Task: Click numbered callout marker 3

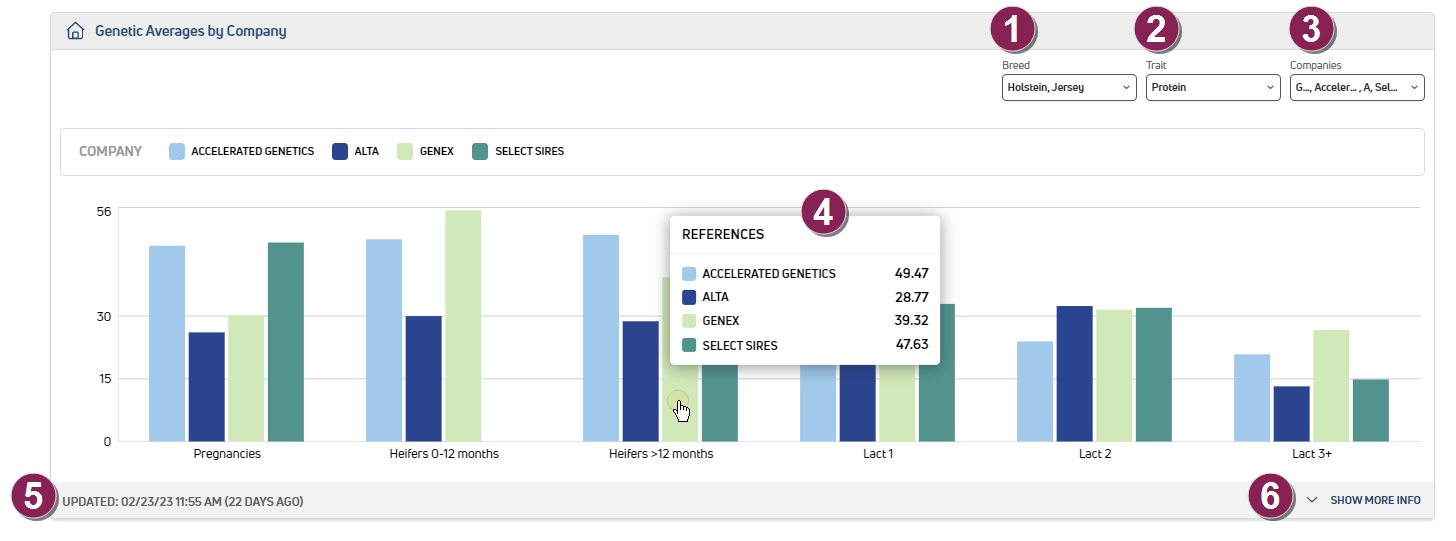Action: pos(1312,29)
